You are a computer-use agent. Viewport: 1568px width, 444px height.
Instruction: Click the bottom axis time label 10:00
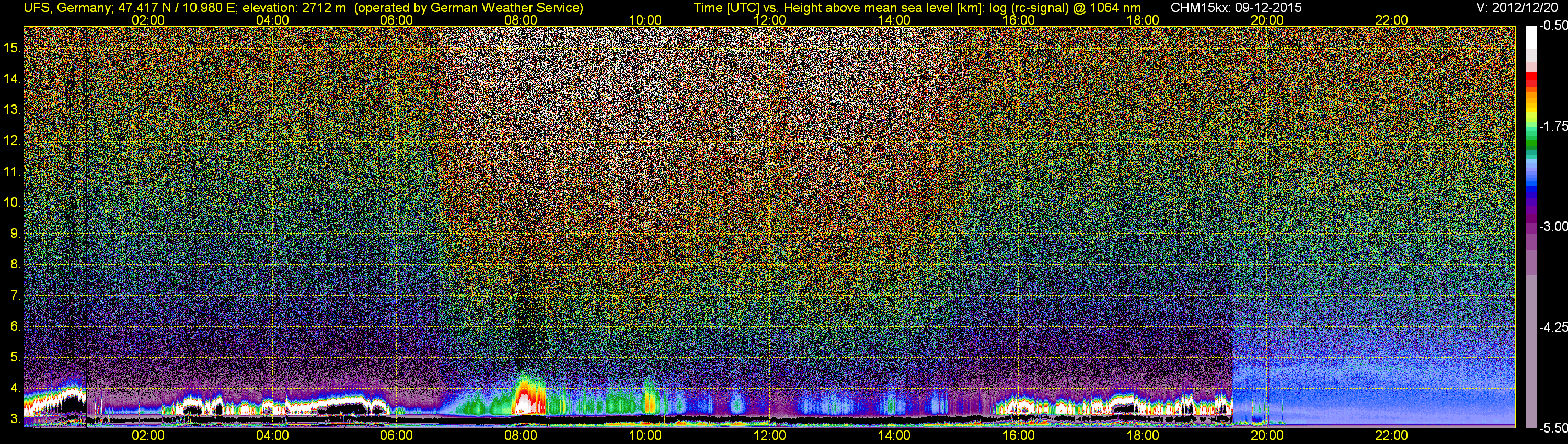coord(645,436)
